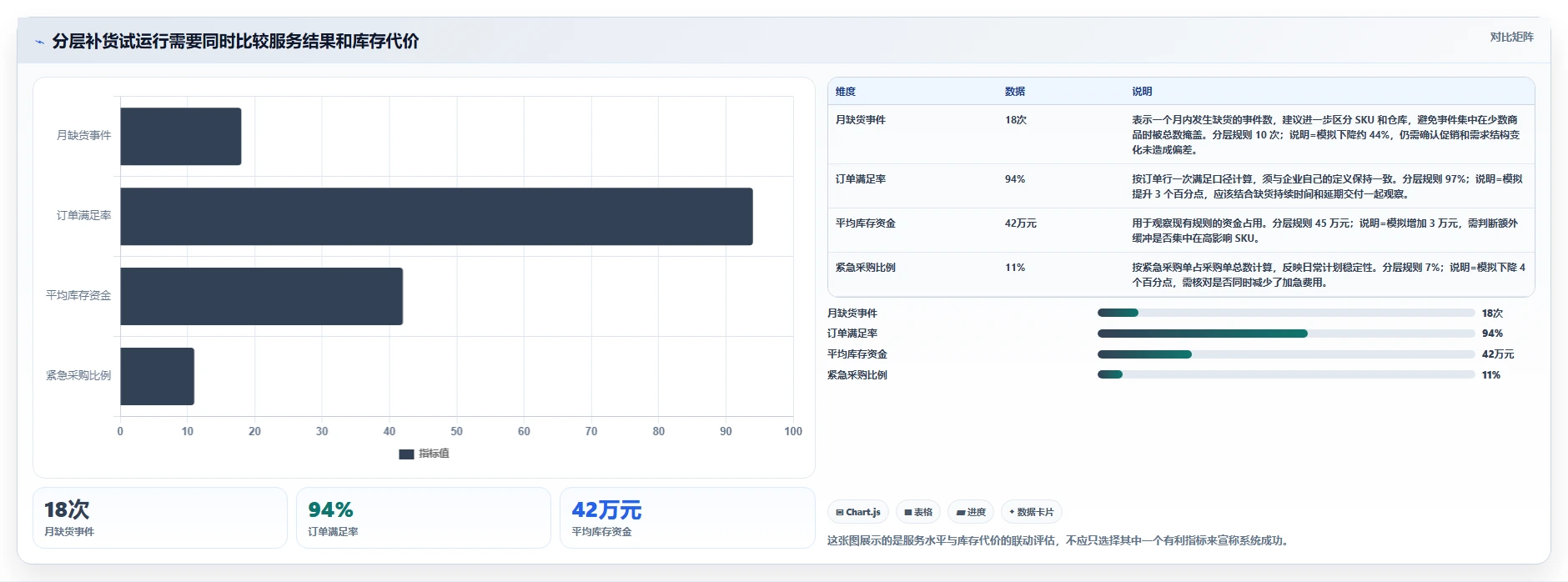Click the 94% data card
The image size is (1568, 582).
tap(424, 518)
